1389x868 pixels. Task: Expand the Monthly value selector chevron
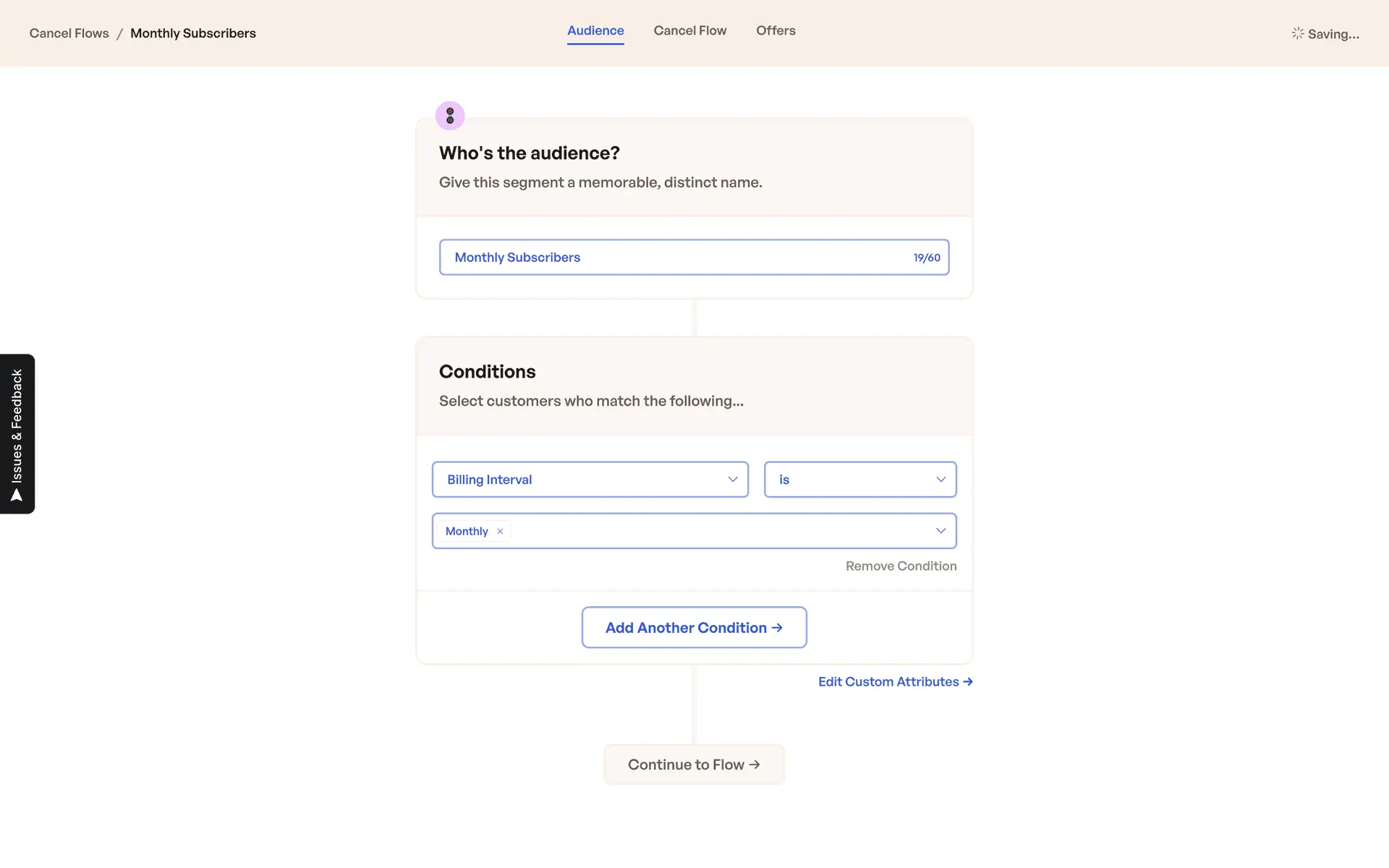940,531
